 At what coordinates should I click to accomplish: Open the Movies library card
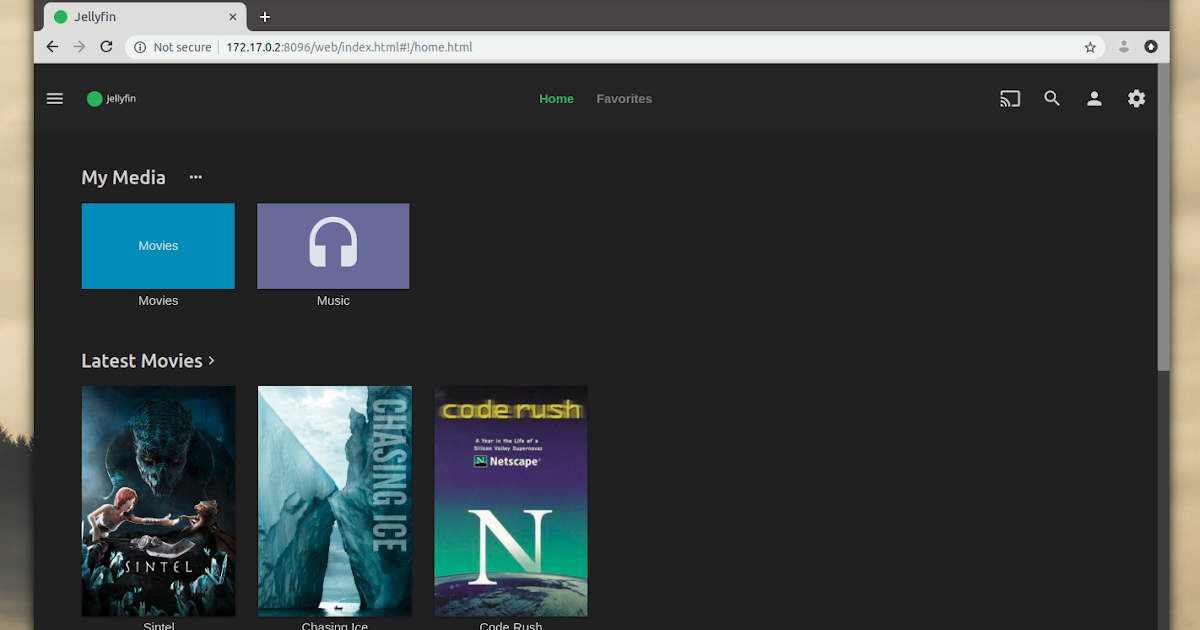[x=158, y=246]
